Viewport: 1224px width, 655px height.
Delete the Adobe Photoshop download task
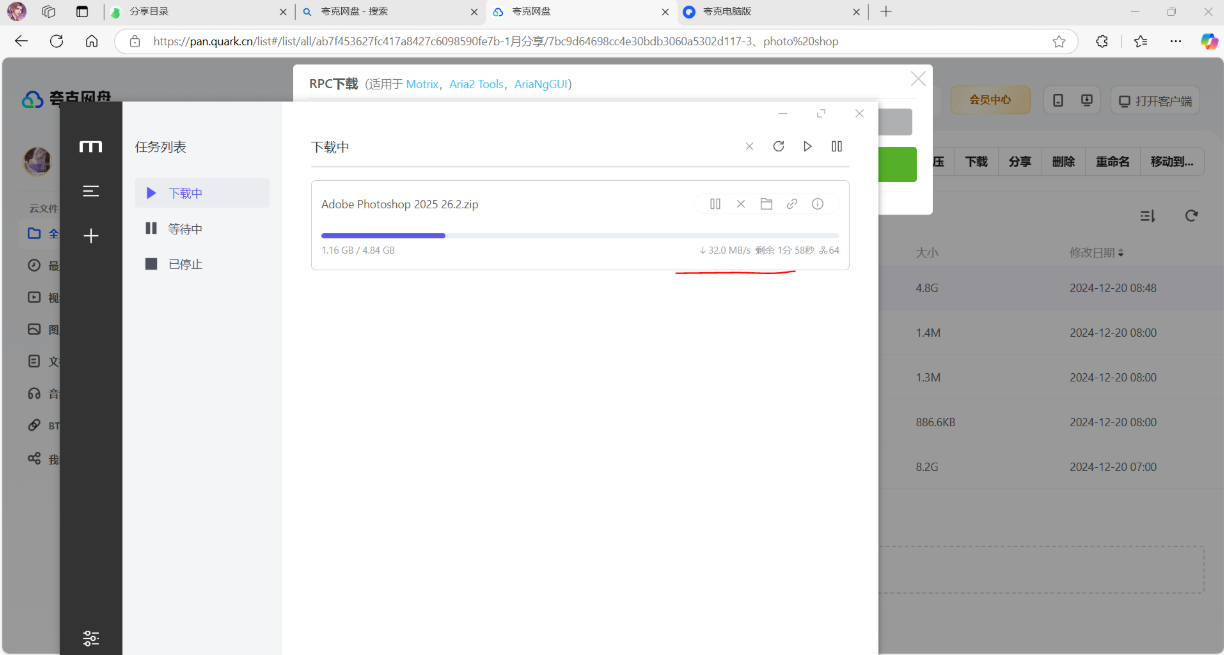click(741, 204)
